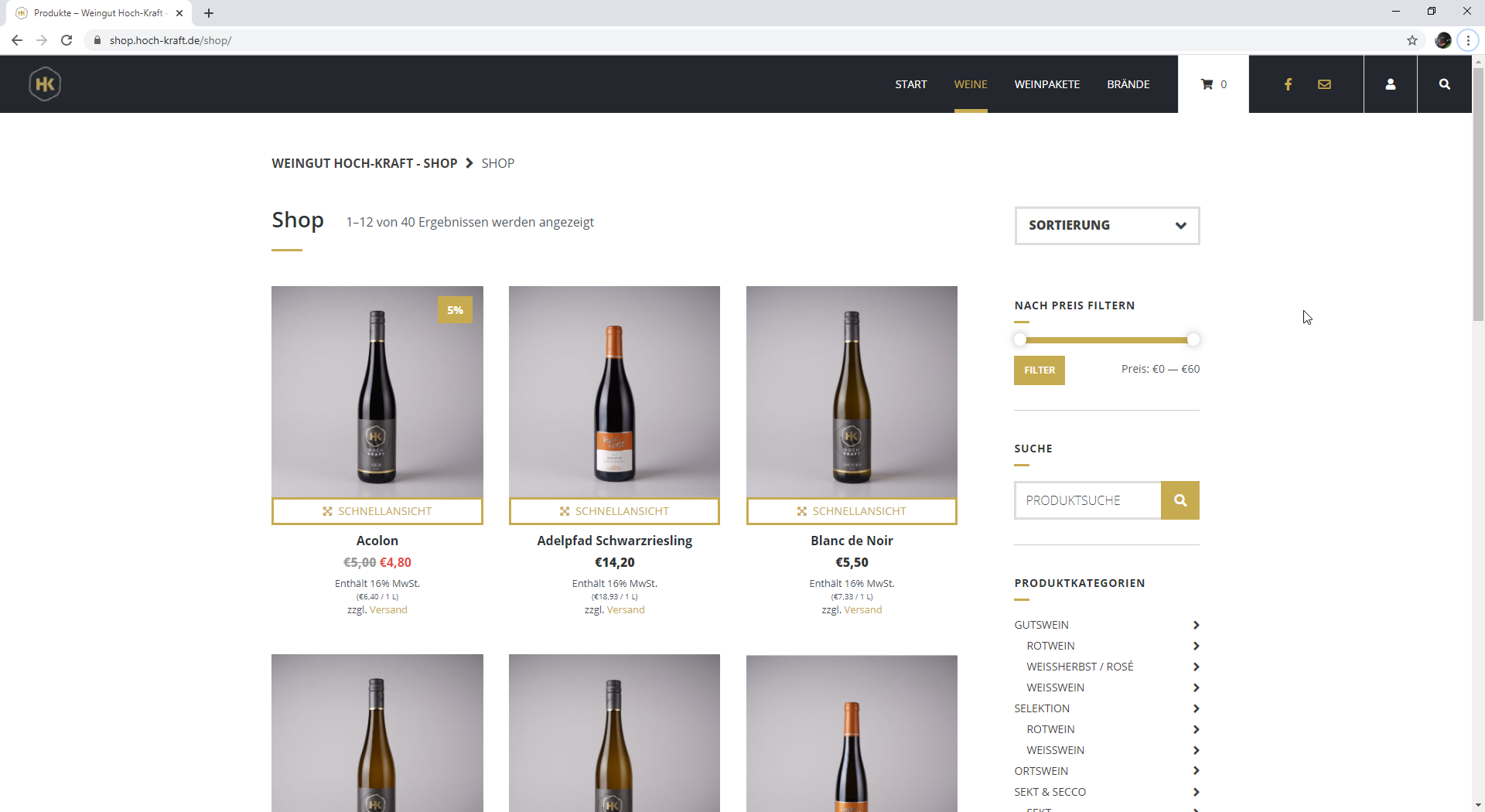This screenshot has width=1485, height=812.
Task: Submit product search with magnifier button
Action: 1179,500
